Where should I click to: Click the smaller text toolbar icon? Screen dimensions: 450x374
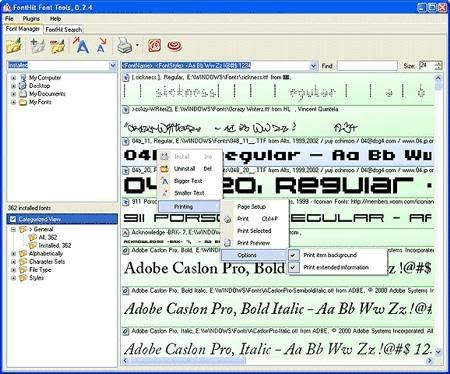(x=101, y=46)
